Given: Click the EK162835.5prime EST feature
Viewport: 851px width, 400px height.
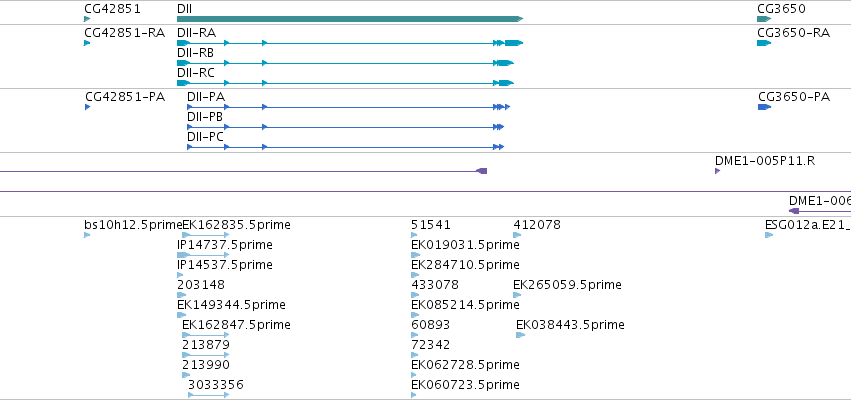Looking at the screenshot, I should tap(206, 235).
